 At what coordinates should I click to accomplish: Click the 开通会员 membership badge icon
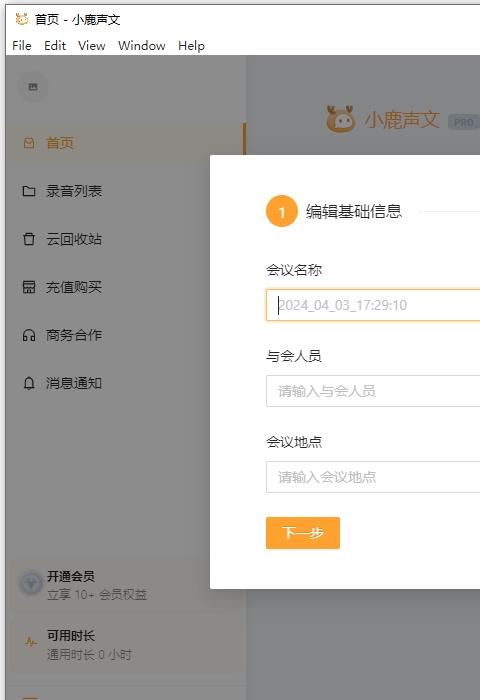click(x=31, y=583)
